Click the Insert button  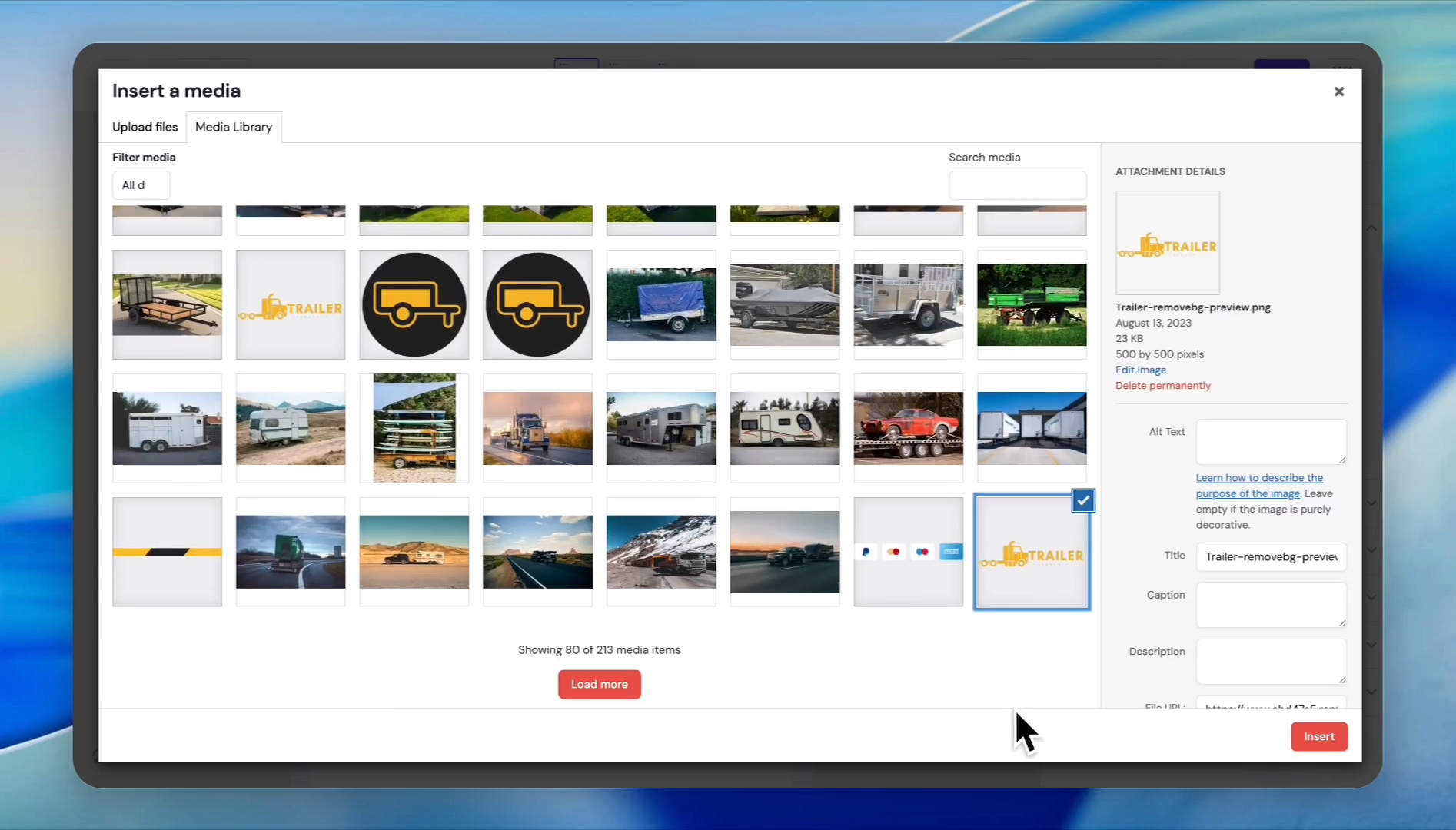1318,736
